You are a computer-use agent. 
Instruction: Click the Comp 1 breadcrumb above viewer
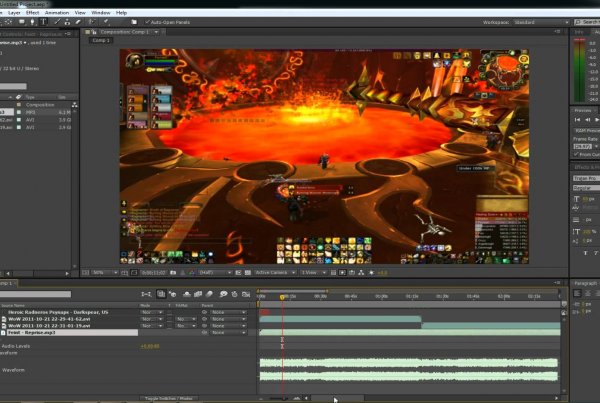101,40
